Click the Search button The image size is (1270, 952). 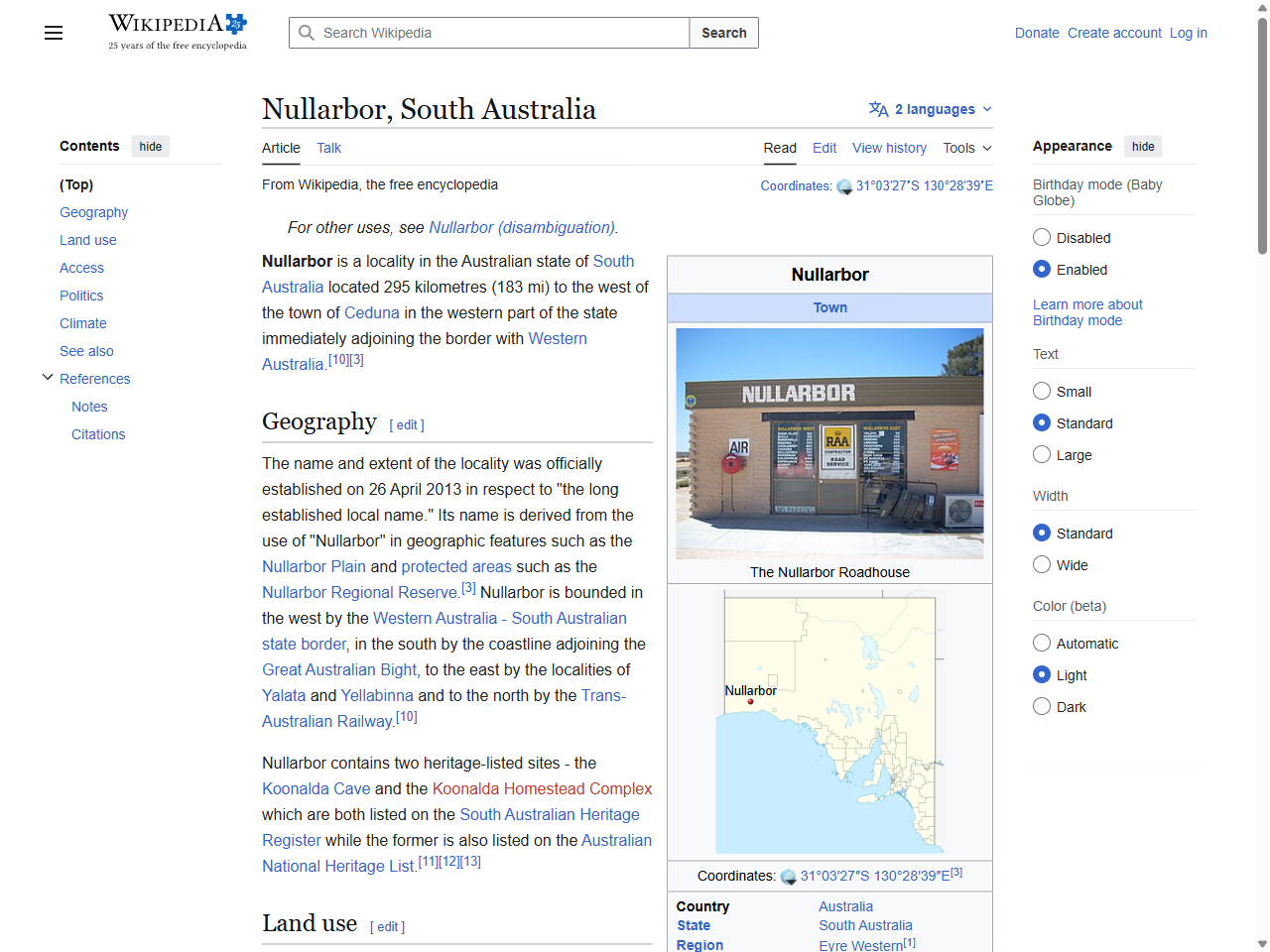coord(724,33)
